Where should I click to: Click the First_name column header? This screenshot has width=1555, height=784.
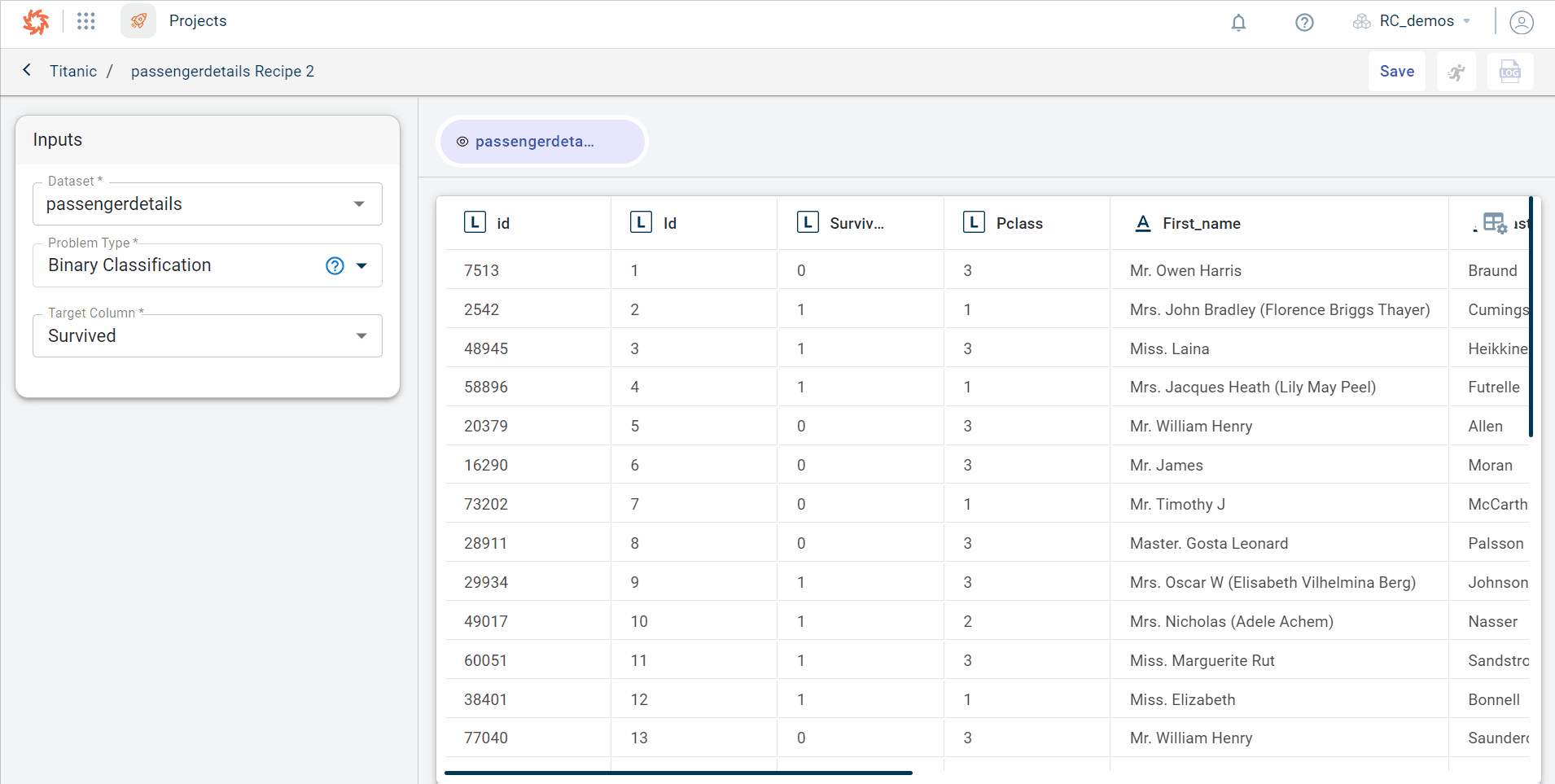(1201, 223)
